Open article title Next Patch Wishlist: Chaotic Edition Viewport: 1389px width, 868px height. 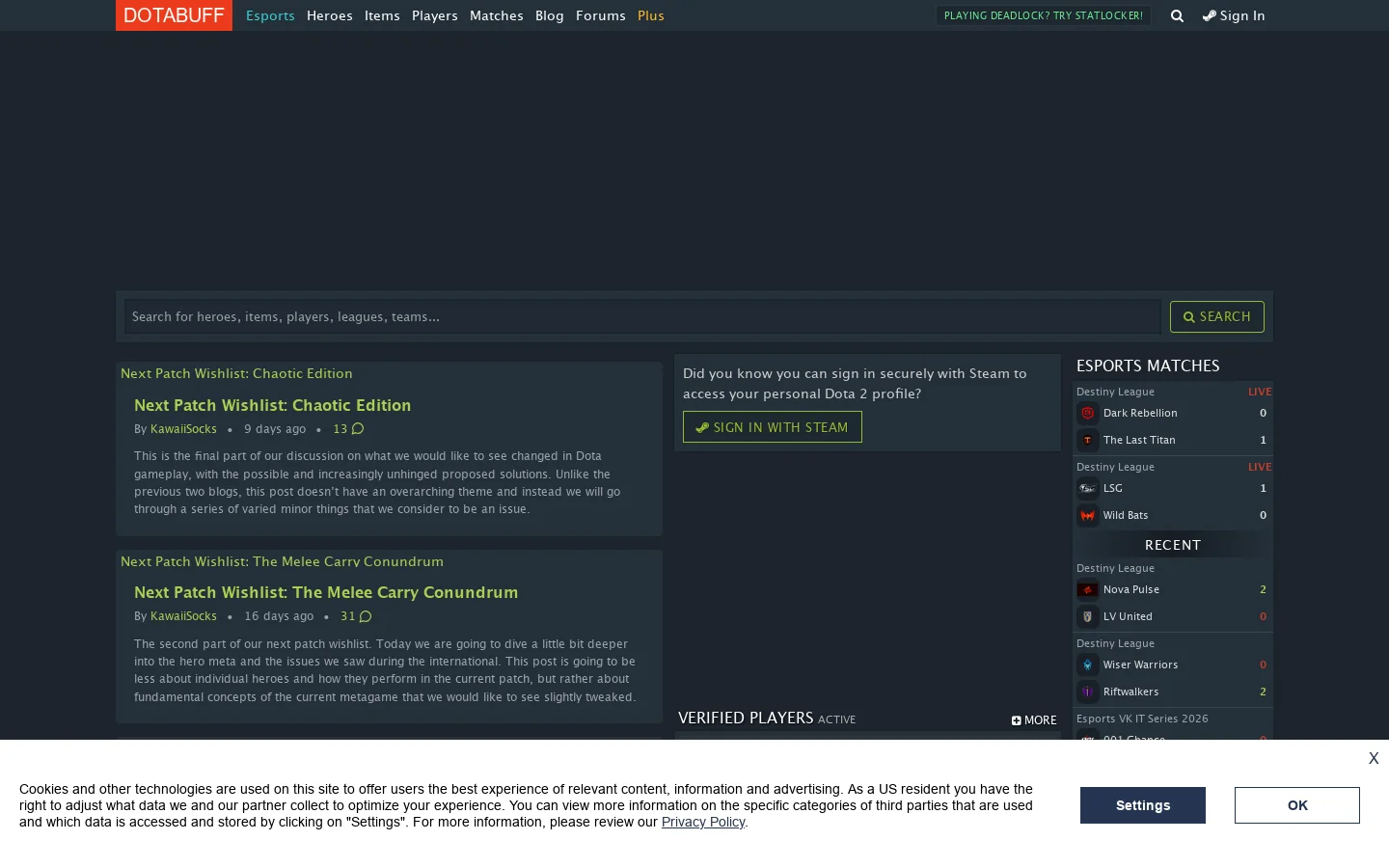[x=273, y=406]
